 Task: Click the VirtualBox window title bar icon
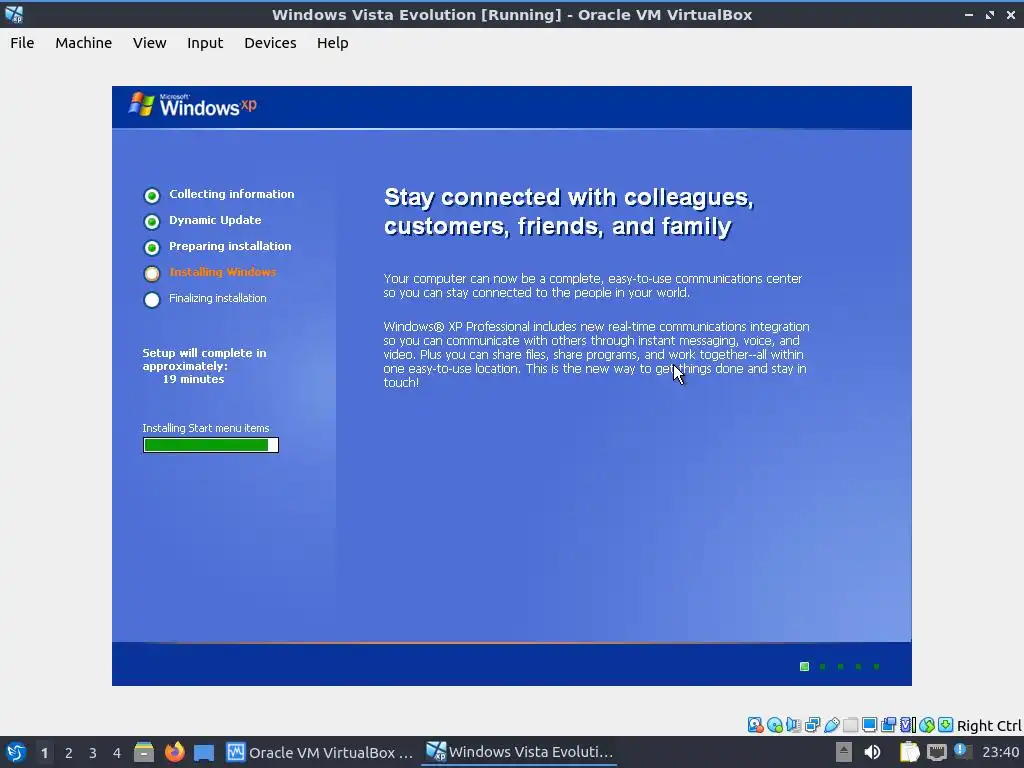coord(14,14)
